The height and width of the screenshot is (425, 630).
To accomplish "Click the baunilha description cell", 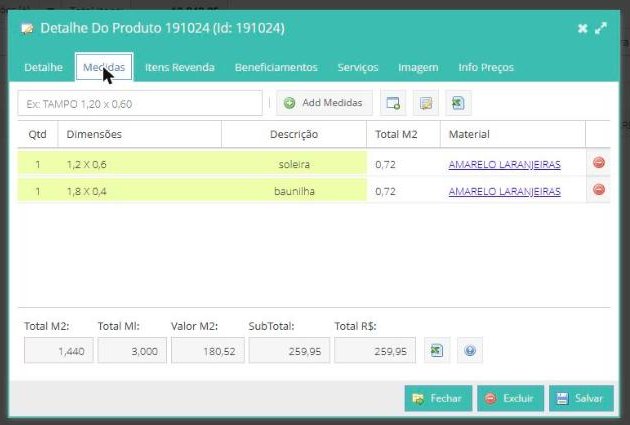I will [294, 191].
